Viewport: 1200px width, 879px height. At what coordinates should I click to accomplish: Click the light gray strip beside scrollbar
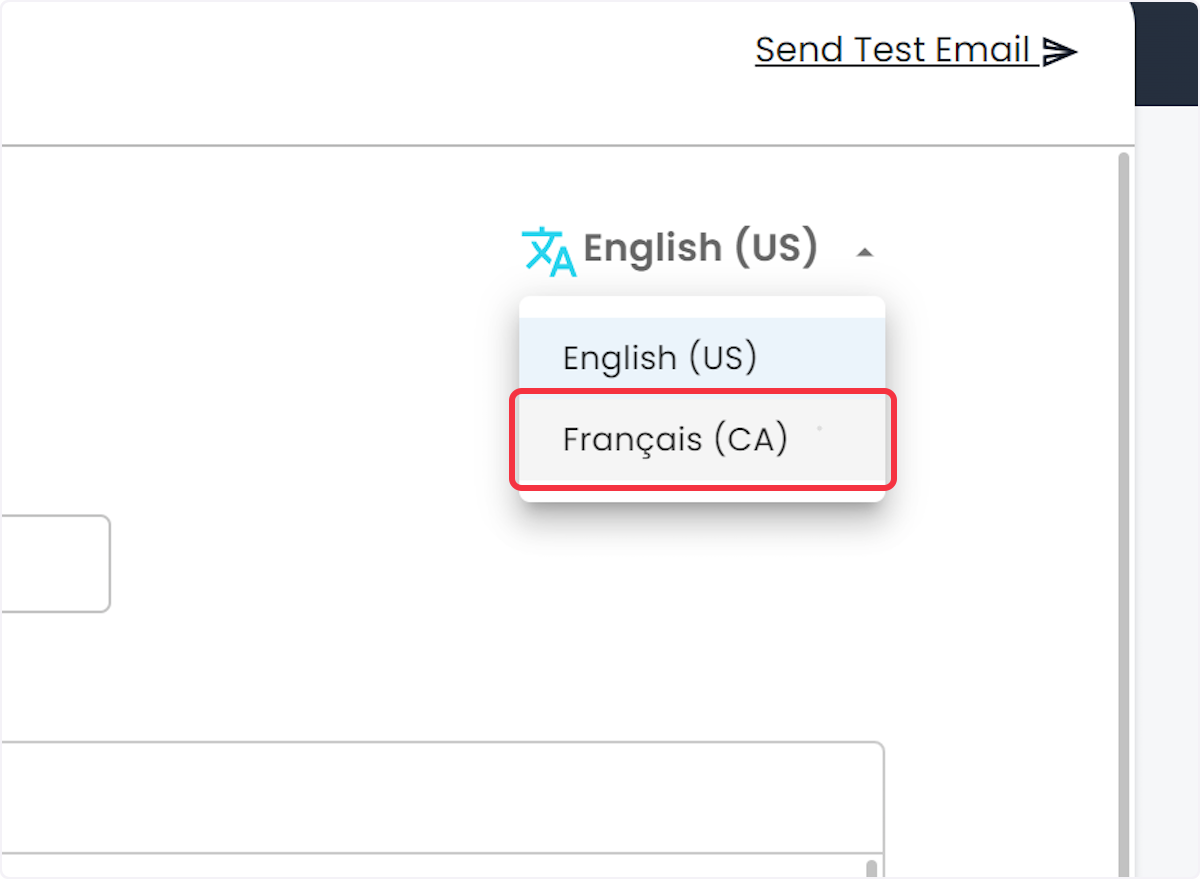coord(1167,490)
